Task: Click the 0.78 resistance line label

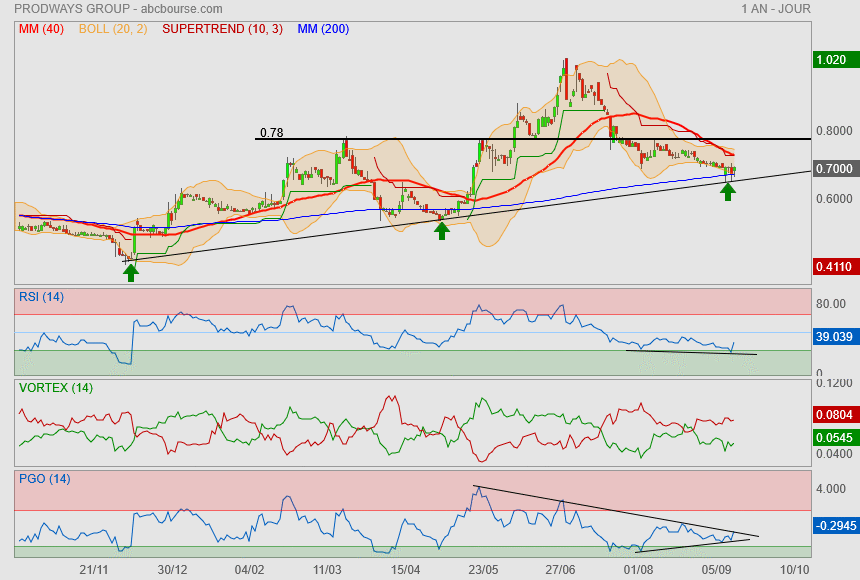Action: coord(271,132)
